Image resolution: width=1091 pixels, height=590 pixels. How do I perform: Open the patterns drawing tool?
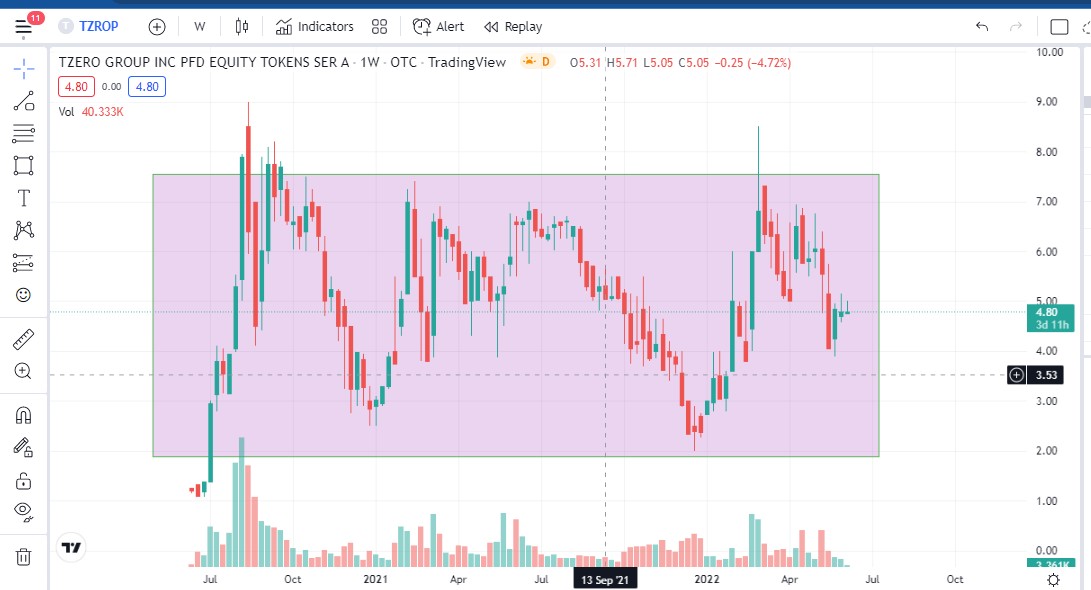pos(24,230)
